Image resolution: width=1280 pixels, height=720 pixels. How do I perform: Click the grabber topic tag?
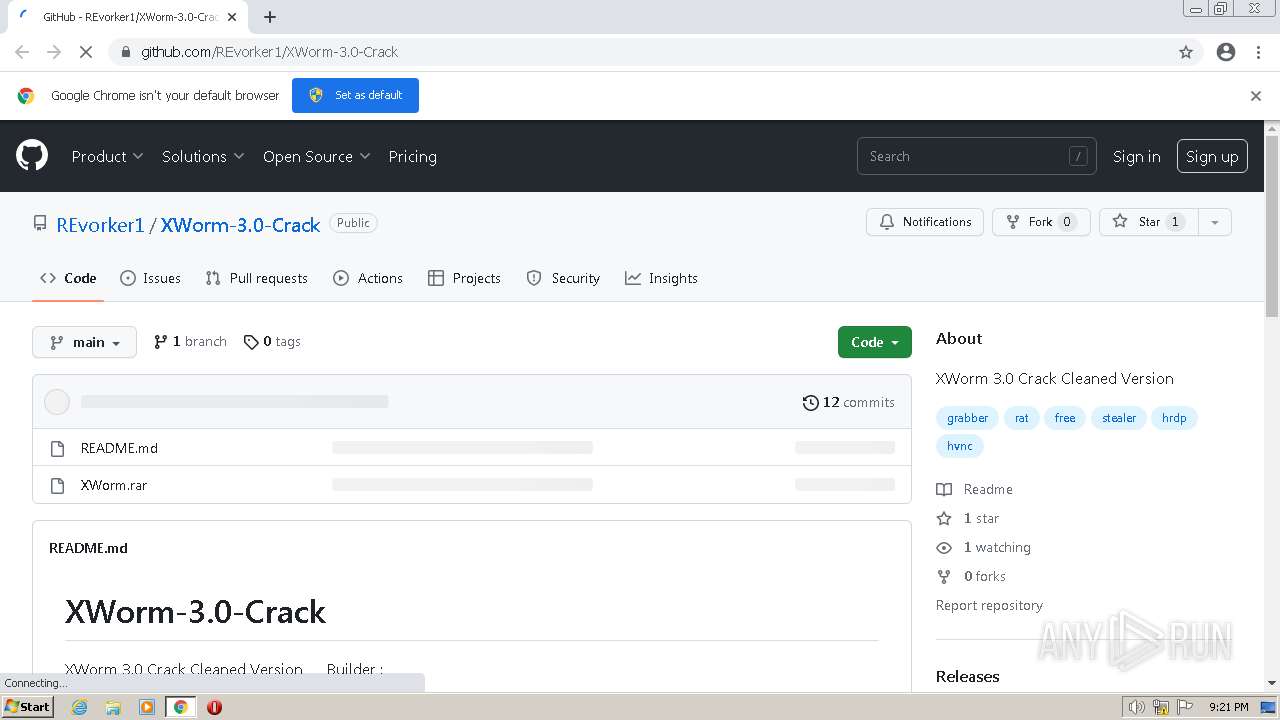pyautogui.click(x=967, y=418)
